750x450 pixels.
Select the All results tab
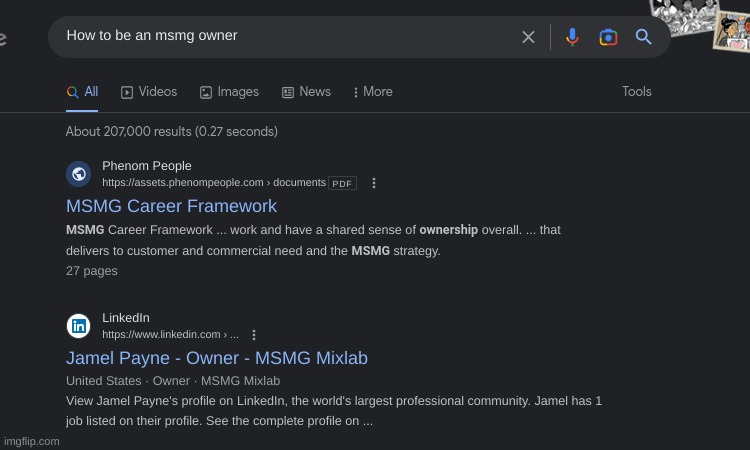point(82,92)
